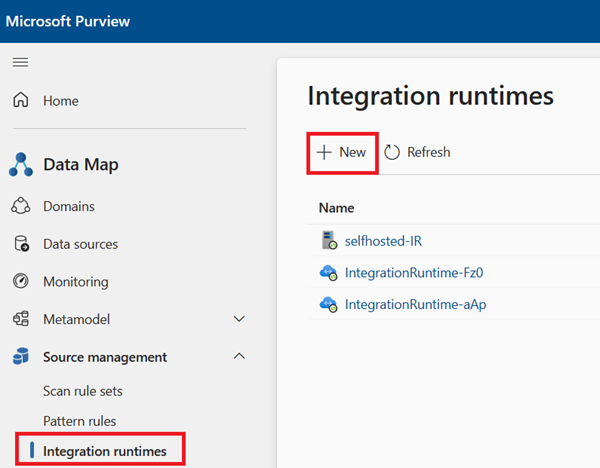Click the Data Map logo icon
This screenshot has width=600, height=468.
point(22,164)
